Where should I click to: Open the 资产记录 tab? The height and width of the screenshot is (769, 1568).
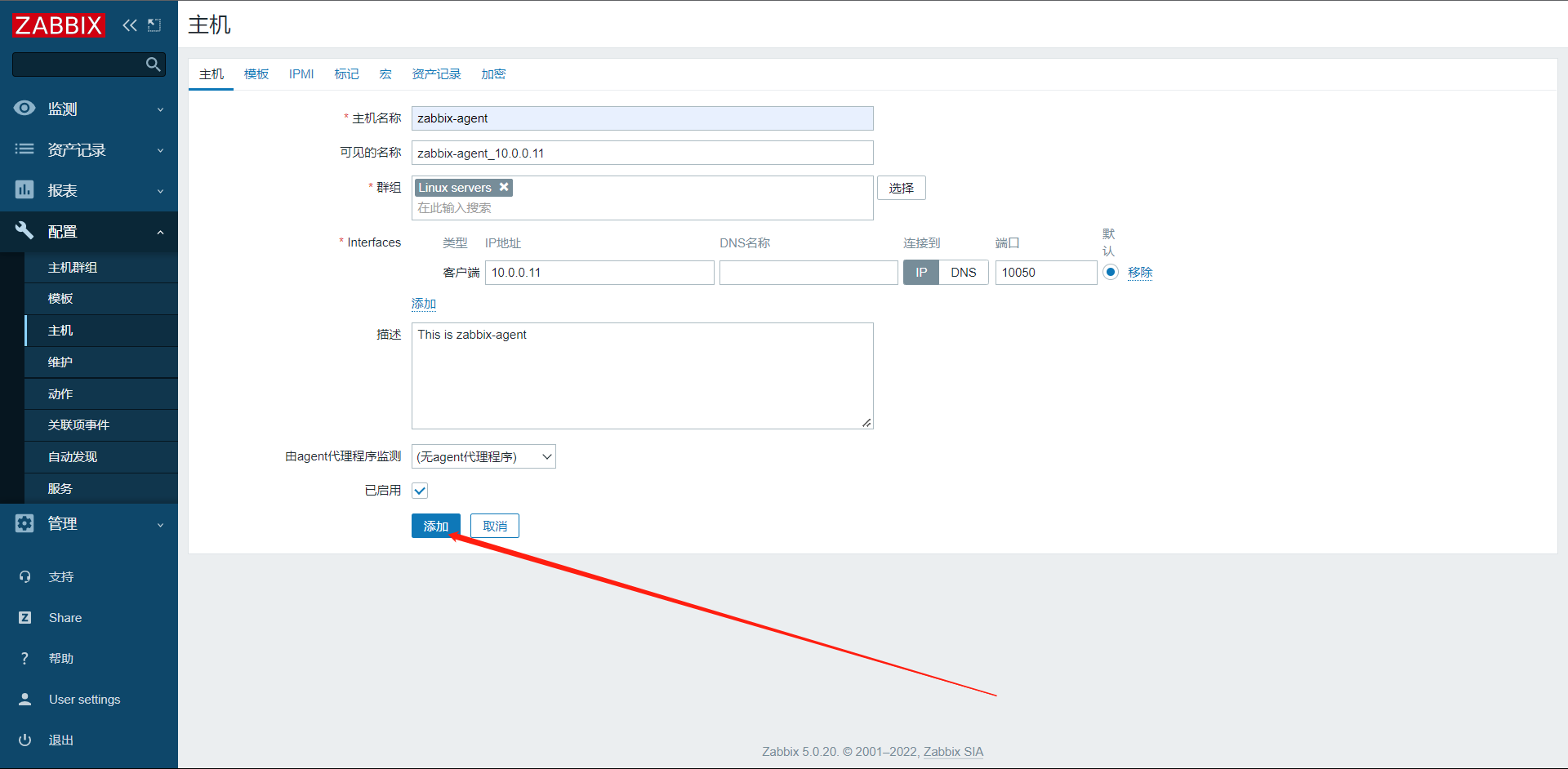click(436, 73)
